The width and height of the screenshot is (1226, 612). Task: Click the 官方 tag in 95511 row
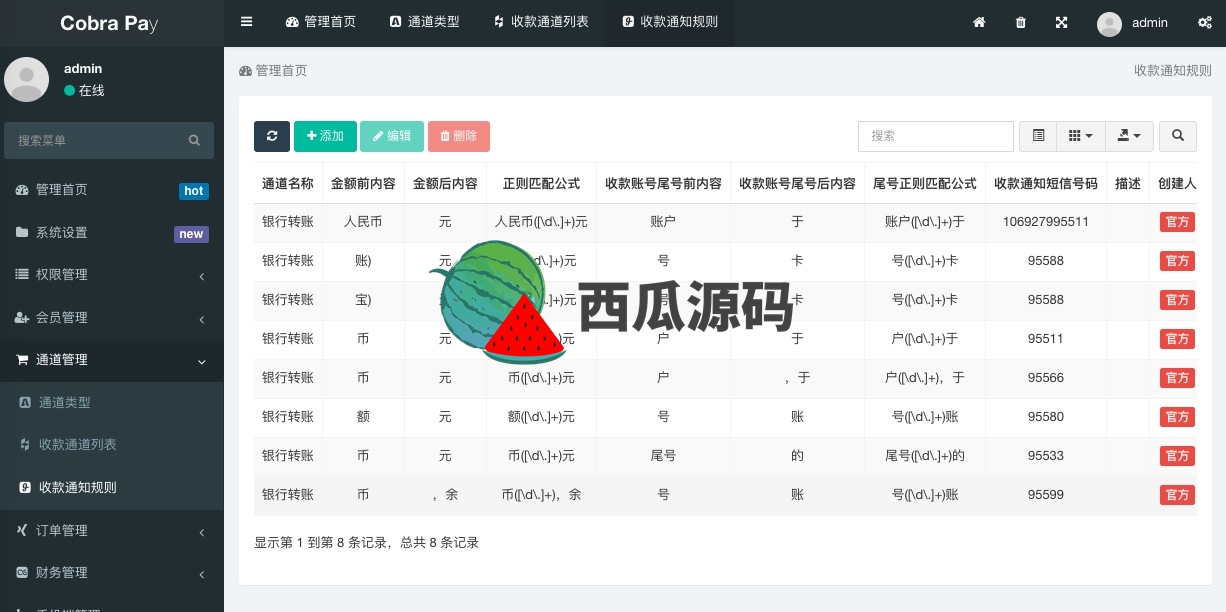point(1177,339)
